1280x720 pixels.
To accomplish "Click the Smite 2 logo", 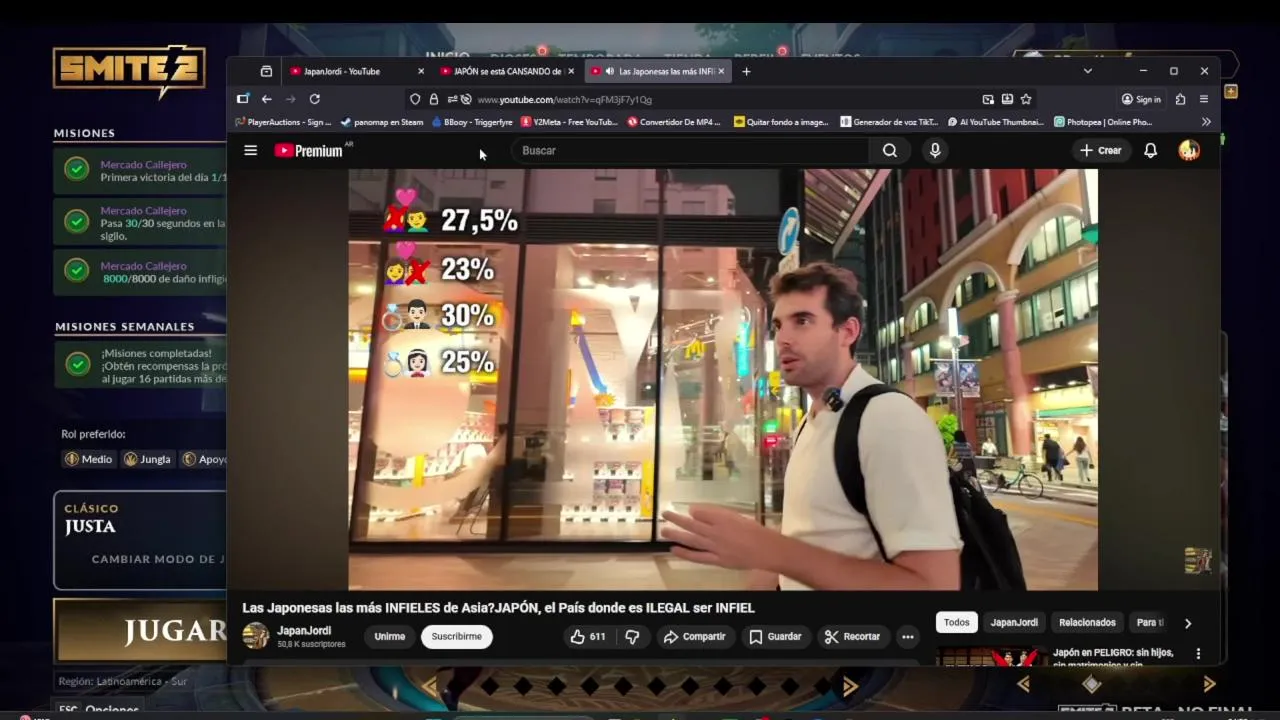I will pyautogui.click(x=129, y=70).
